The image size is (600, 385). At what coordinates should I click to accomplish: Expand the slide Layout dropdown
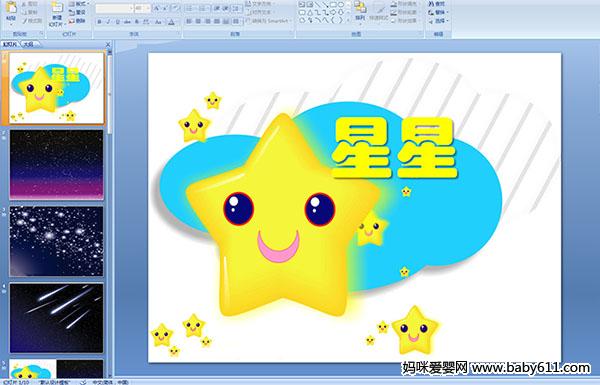(79, 4)
